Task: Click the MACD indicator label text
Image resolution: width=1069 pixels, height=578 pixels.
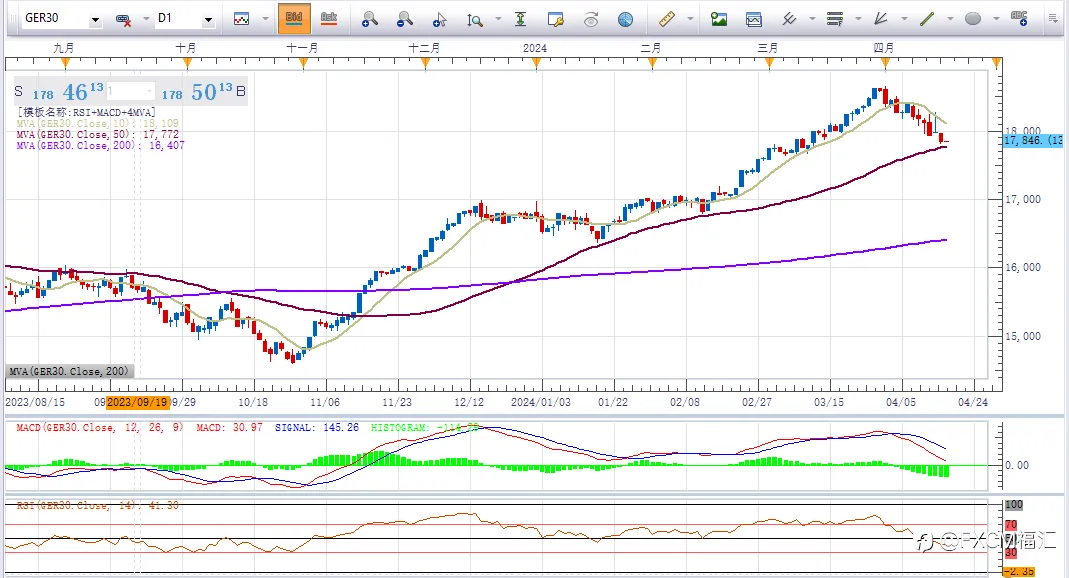Action: [100, 427]
